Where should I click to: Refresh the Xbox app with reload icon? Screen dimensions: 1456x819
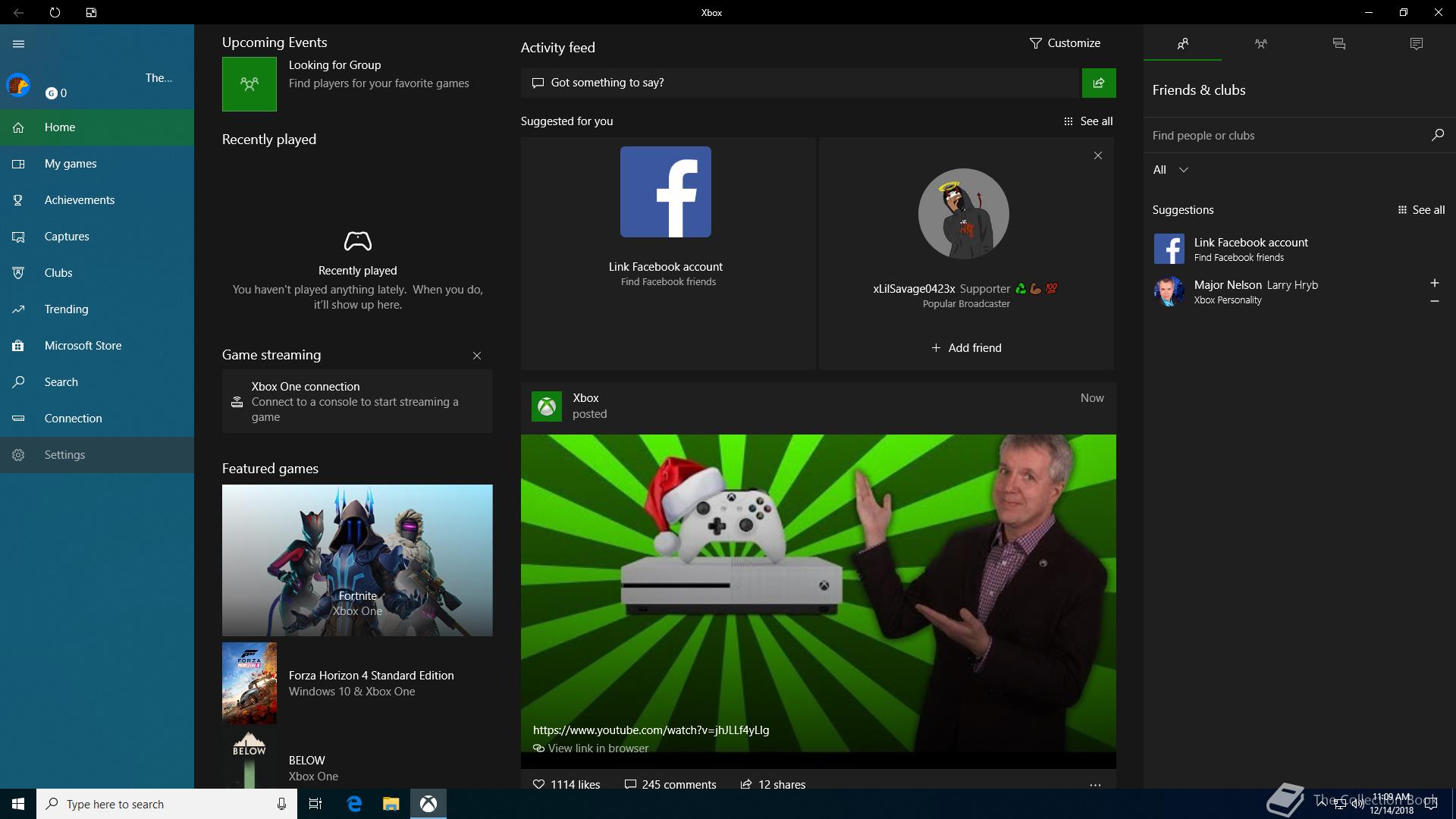tap(55, 12)
